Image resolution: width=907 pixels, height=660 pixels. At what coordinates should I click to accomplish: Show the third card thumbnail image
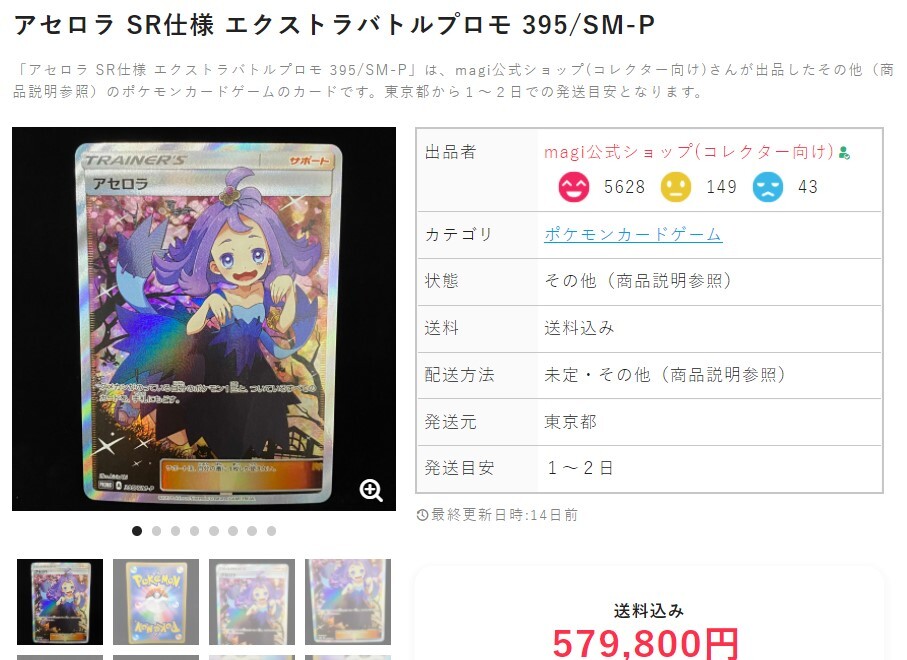tap(252, 602)
